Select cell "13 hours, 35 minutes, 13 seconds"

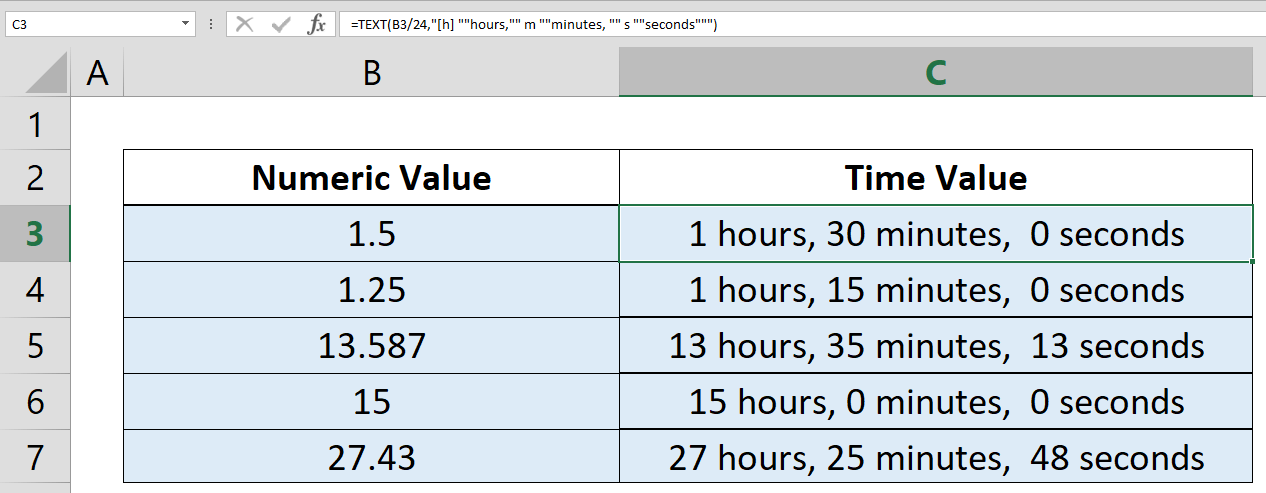coord(936,345)
